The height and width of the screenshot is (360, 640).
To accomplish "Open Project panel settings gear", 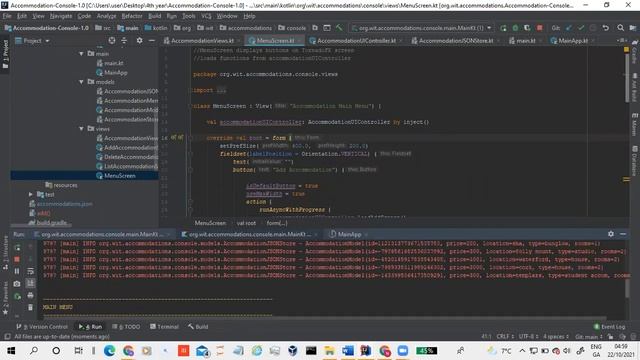I will pyautogui.click(x=140, y=40).
